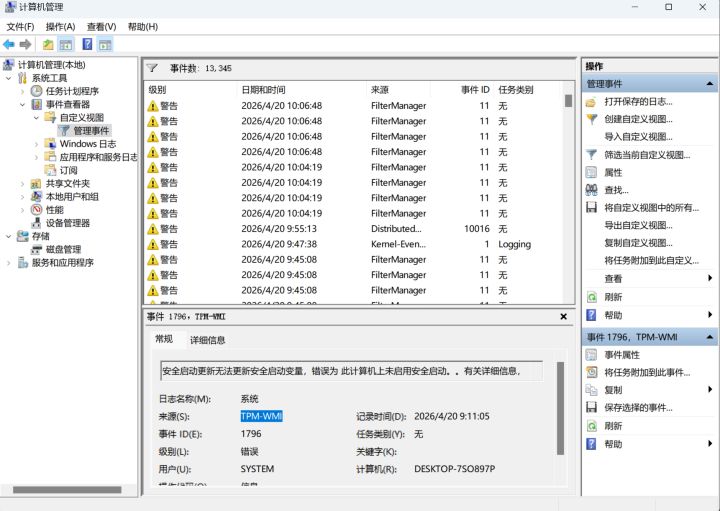Select 订阅 in the tree
This screenshot has width=720, height=511.
[x=68, y=170]
